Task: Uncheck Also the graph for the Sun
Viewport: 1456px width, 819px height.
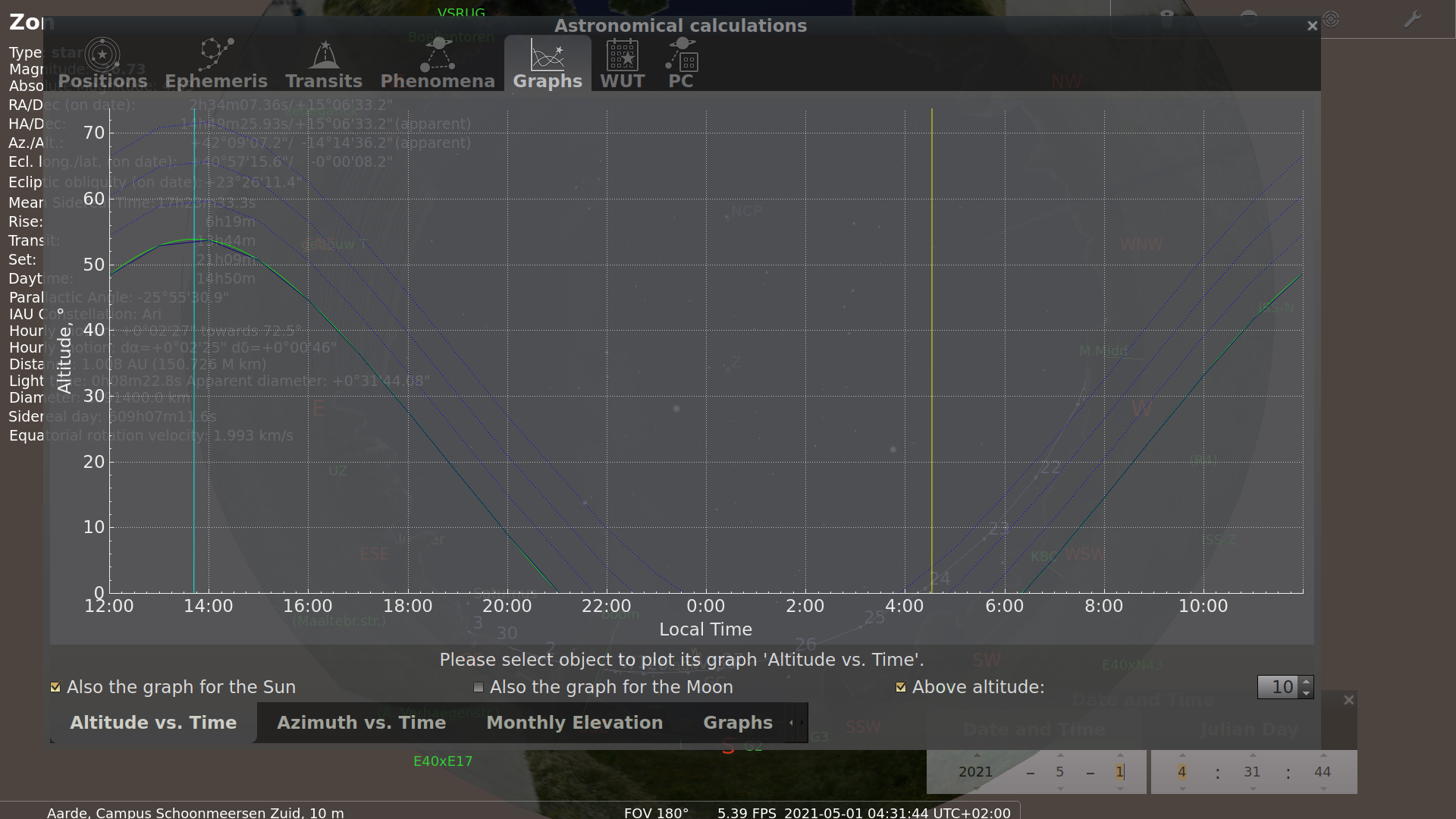Action: click(55, 687)
